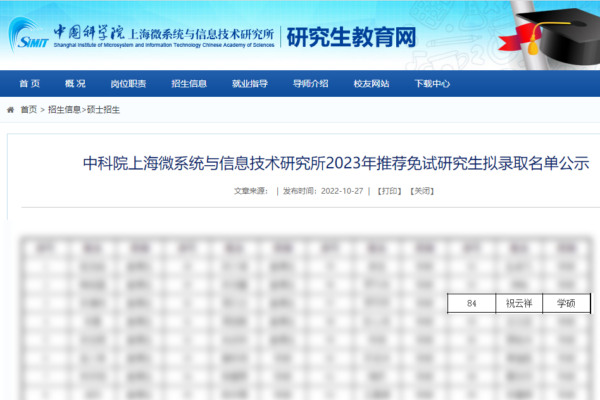Viewport: 600px width, 400px height.
Task: Go to 招生信息 breadcrumb link
Action: tap(64, 110)
